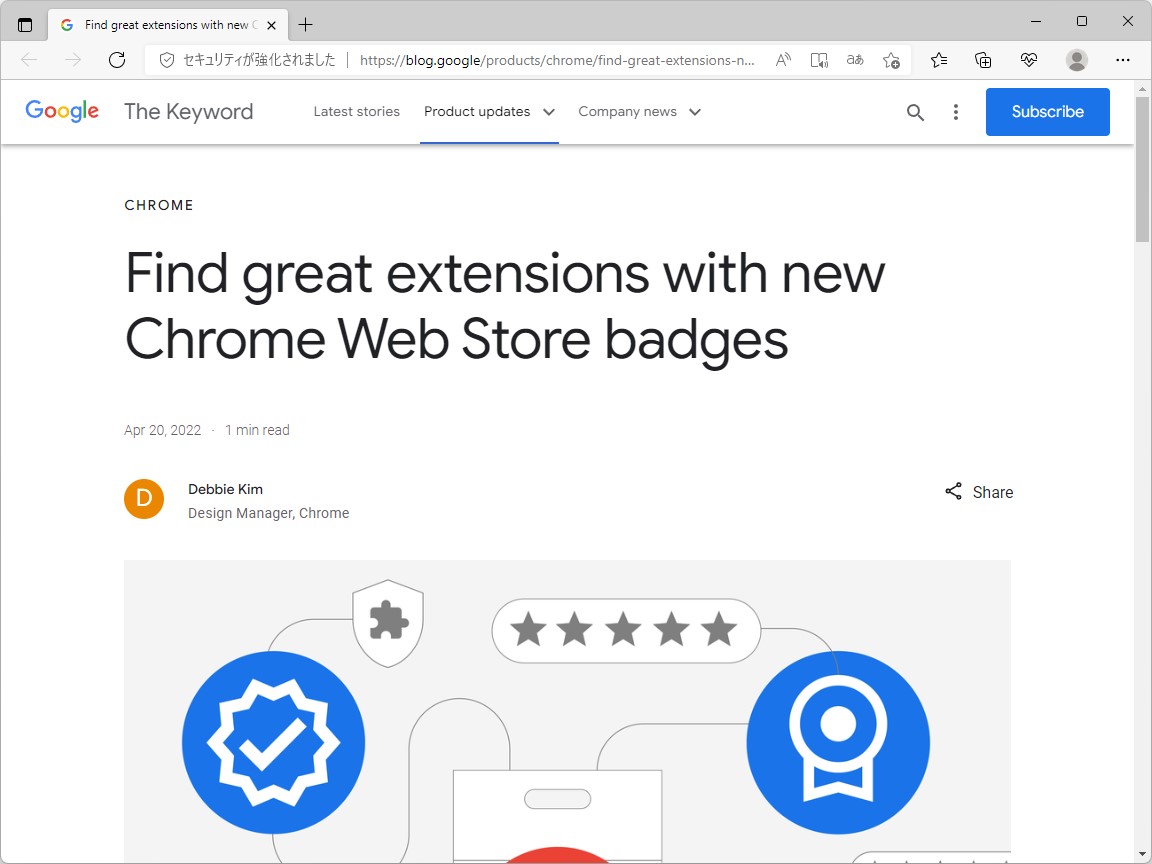Viewport: 1152px width, 864px height.
Task: Minimize the browser window
Action: point(1036,21)
